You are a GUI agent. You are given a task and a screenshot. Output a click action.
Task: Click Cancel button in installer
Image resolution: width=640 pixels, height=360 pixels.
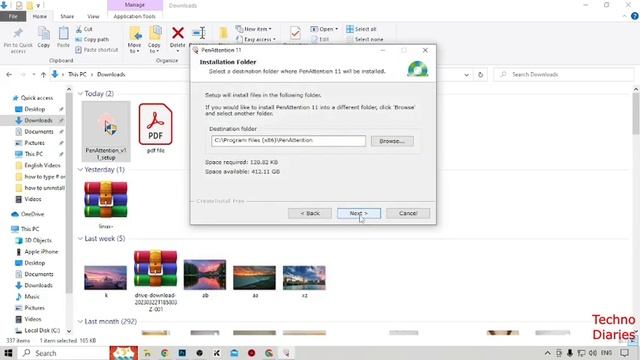point(408,213)
